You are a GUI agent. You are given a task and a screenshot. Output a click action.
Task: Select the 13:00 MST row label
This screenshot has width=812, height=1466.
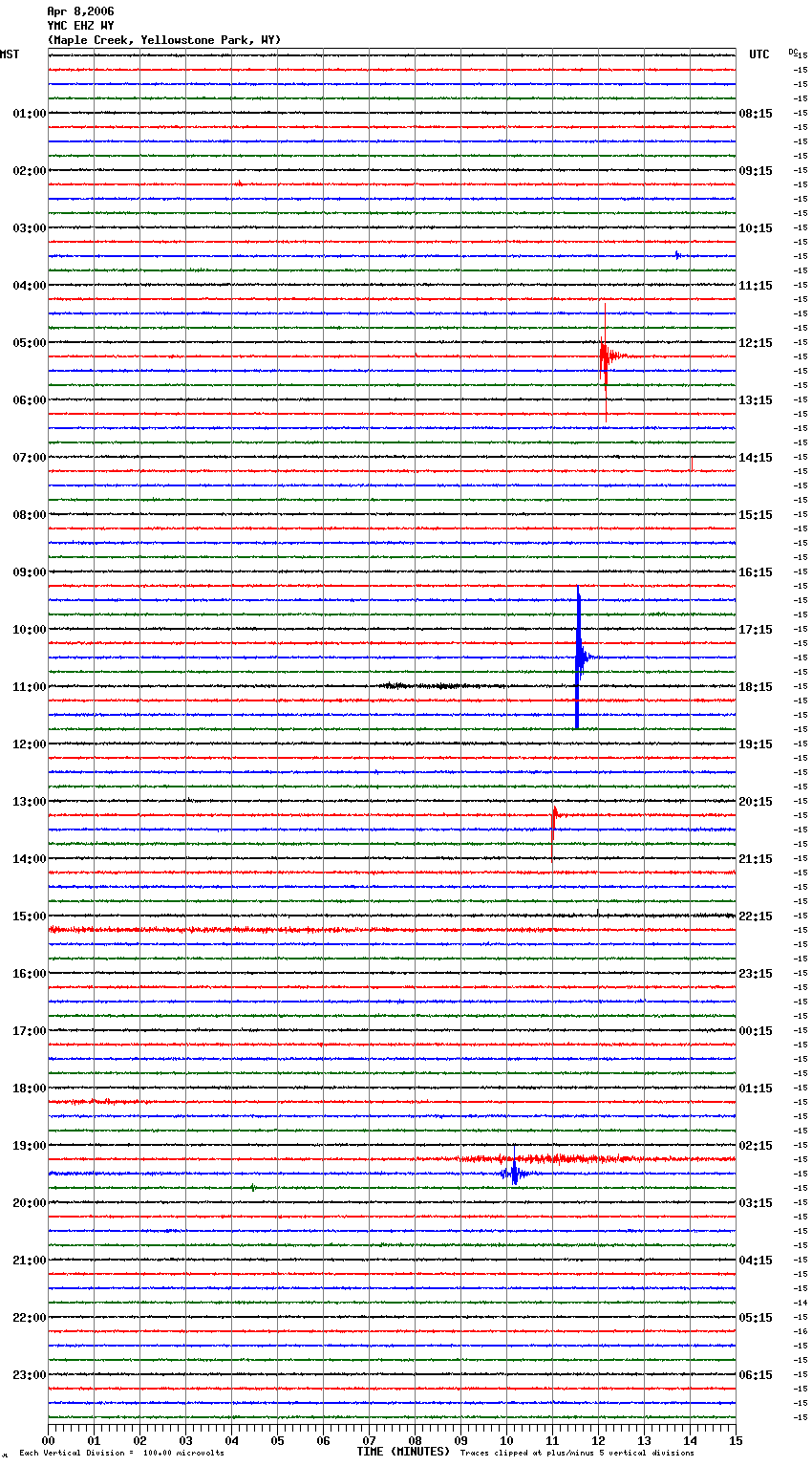tap(29, 801)
